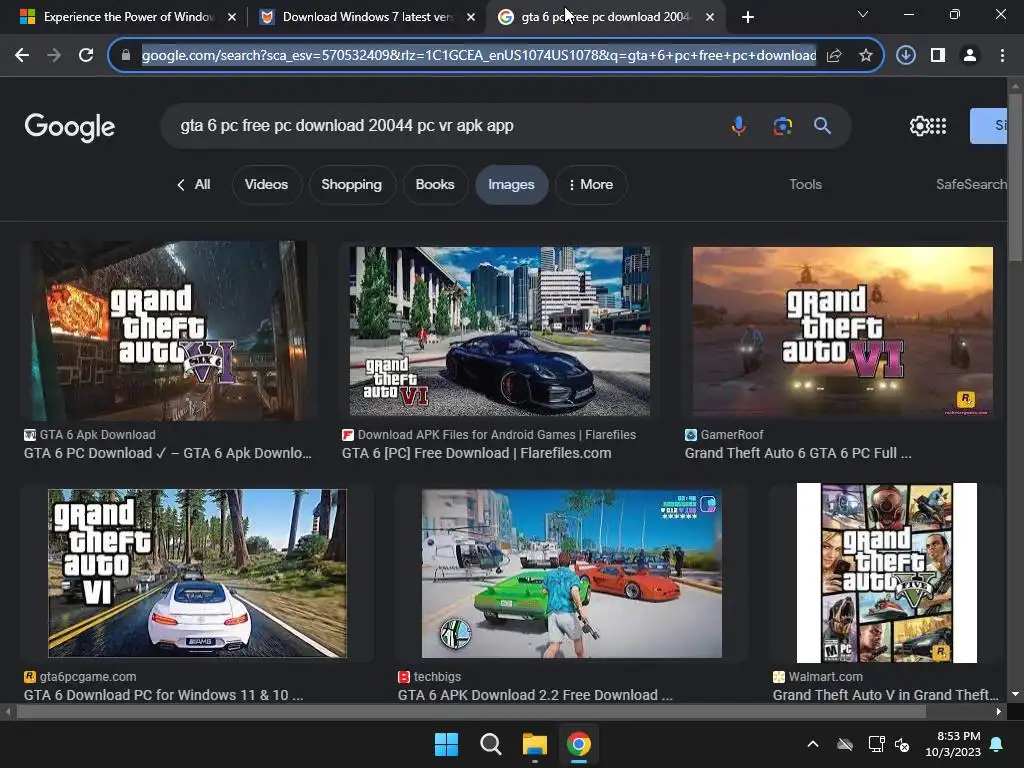Open the Chrome profile icon
This screenshot has width=1024, height=768.
970,56
